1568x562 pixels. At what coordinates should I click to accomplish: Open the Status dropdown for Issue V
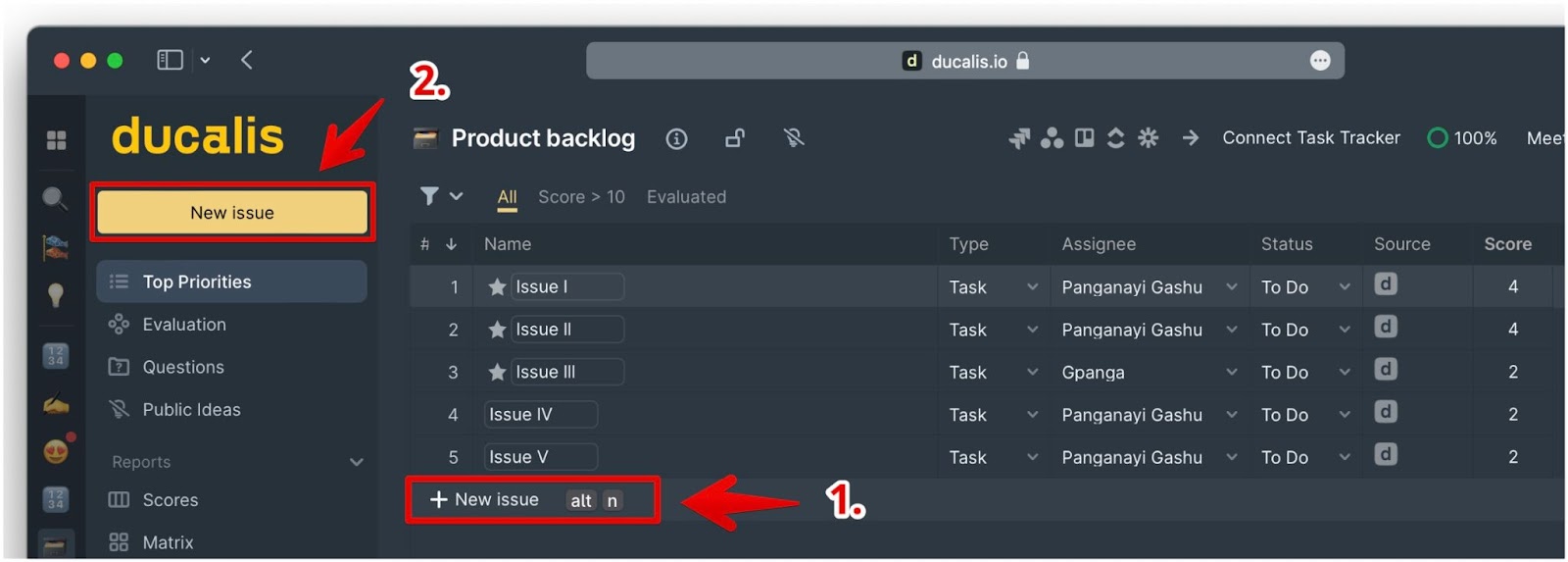pyautogui.click(x=1305, y=457)
